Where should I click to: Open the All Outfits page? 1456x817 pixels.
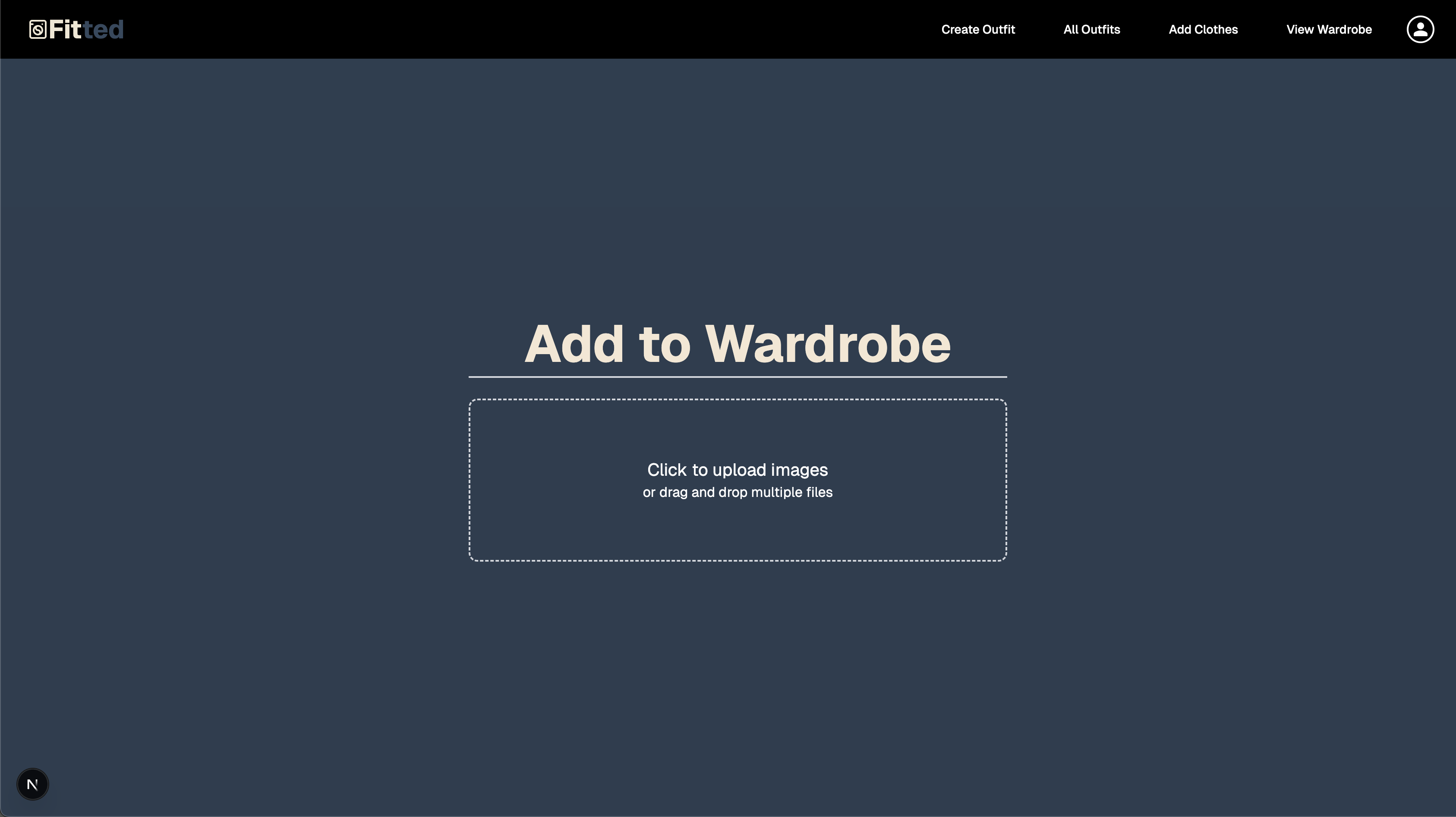(x=1091, y=29)
